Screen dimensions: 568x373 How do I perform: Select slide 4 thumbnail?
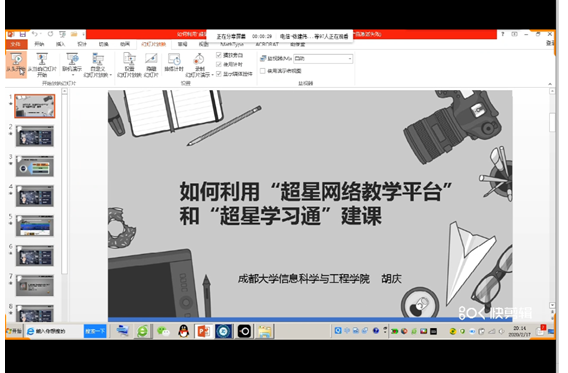click(x=35, y=196)
